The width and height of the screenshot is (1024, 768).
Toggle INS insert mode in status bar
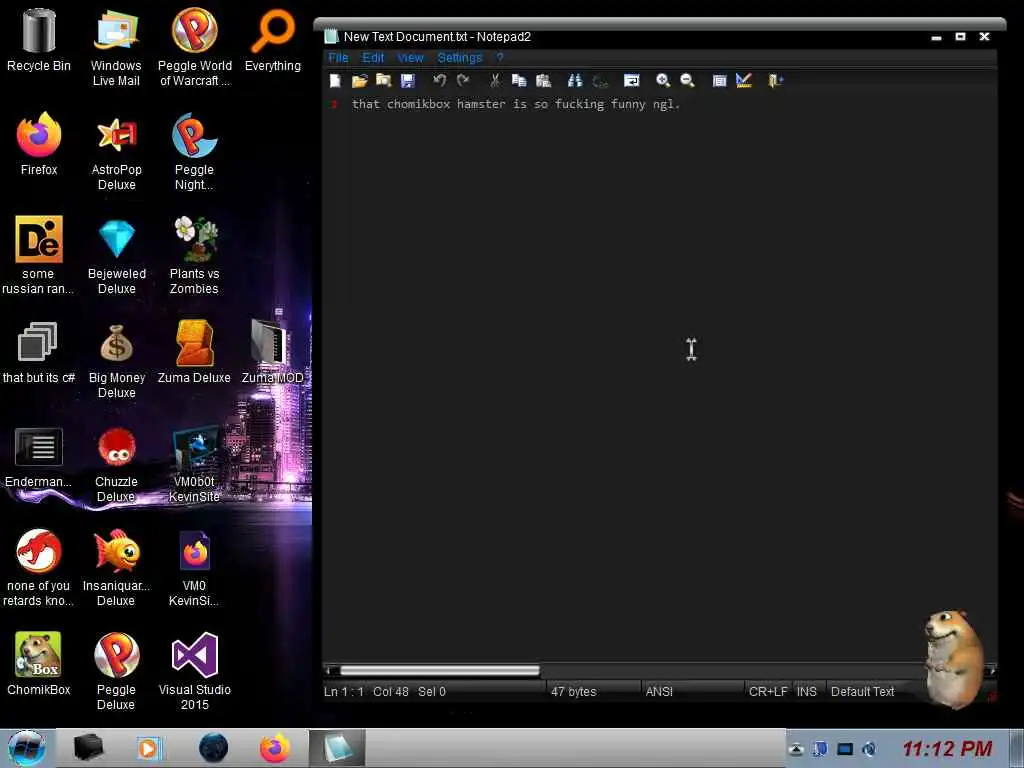tap(807, 692)
